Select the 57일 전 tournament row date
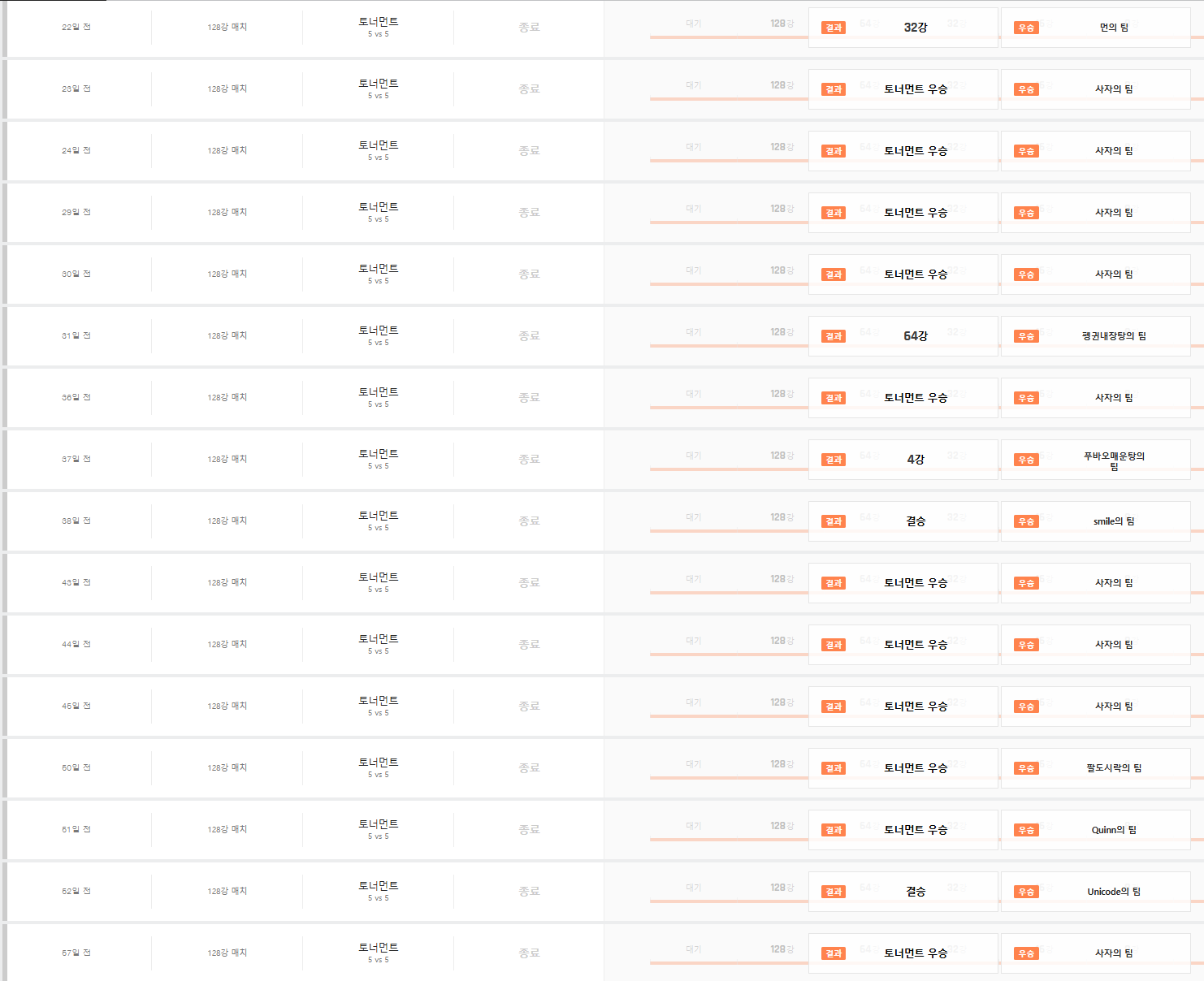 [76, 953]
